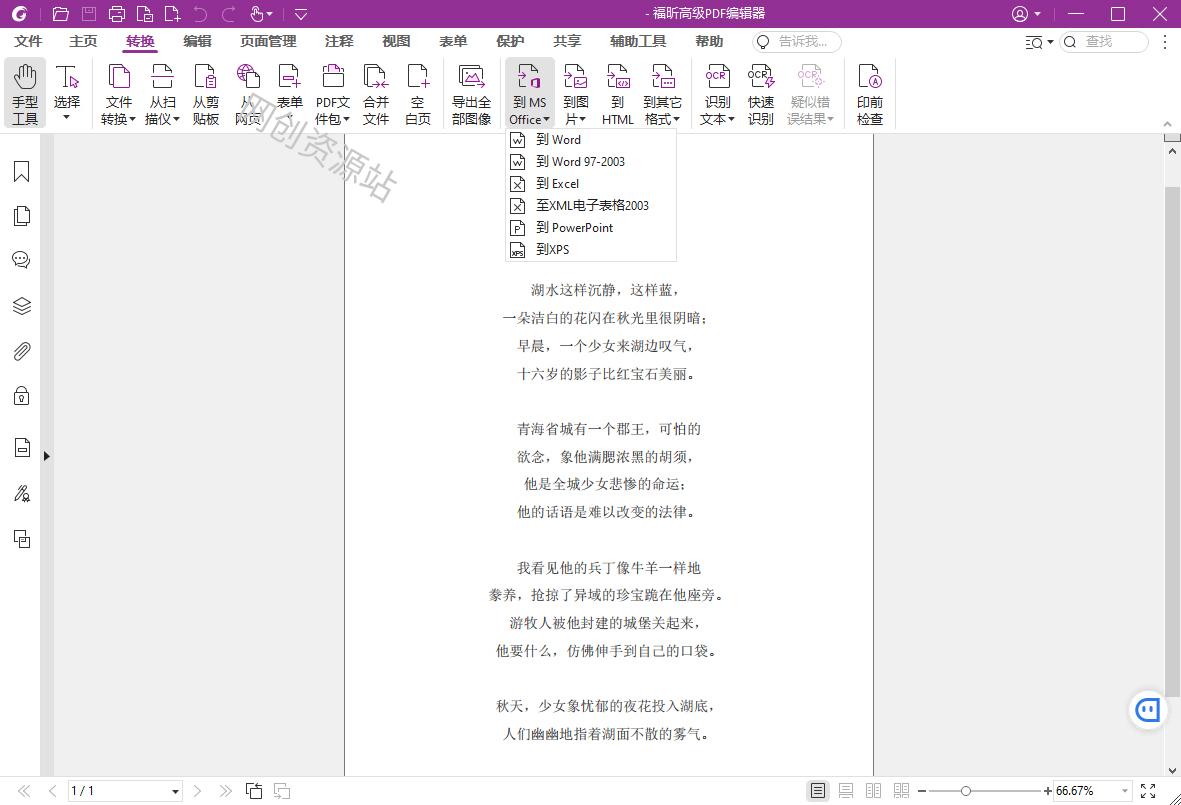Switch to the 注释 tab
The image size is (1181, 805).
pos(339,41)
